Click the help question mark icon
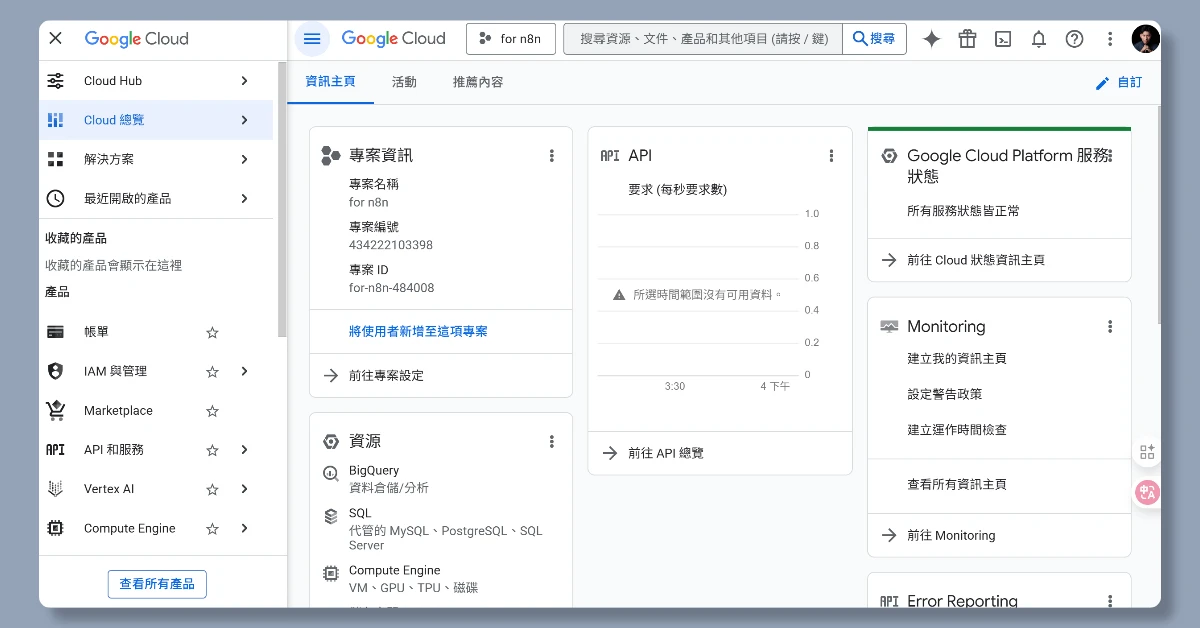 1074,39
